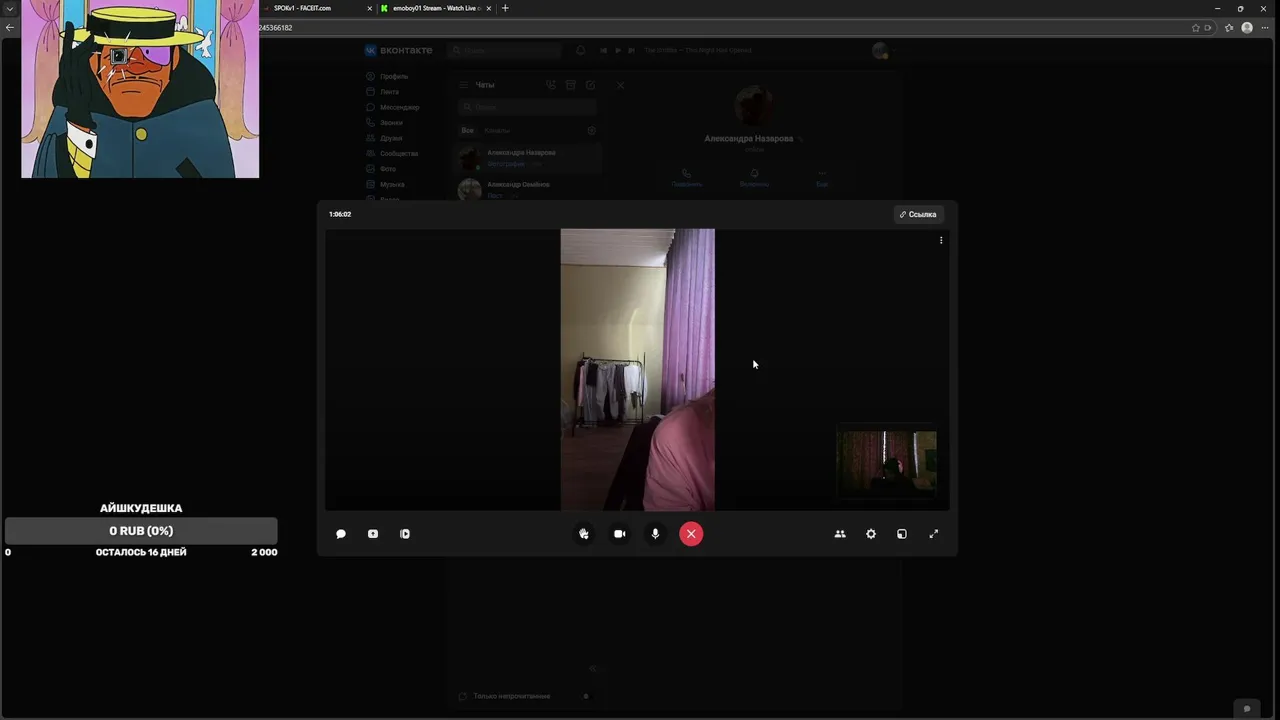Image resolution: width=1280 pixels, height=720 pixels.
Task: Open Мессенджер in VK sidebar
Action: click(393, 107)
